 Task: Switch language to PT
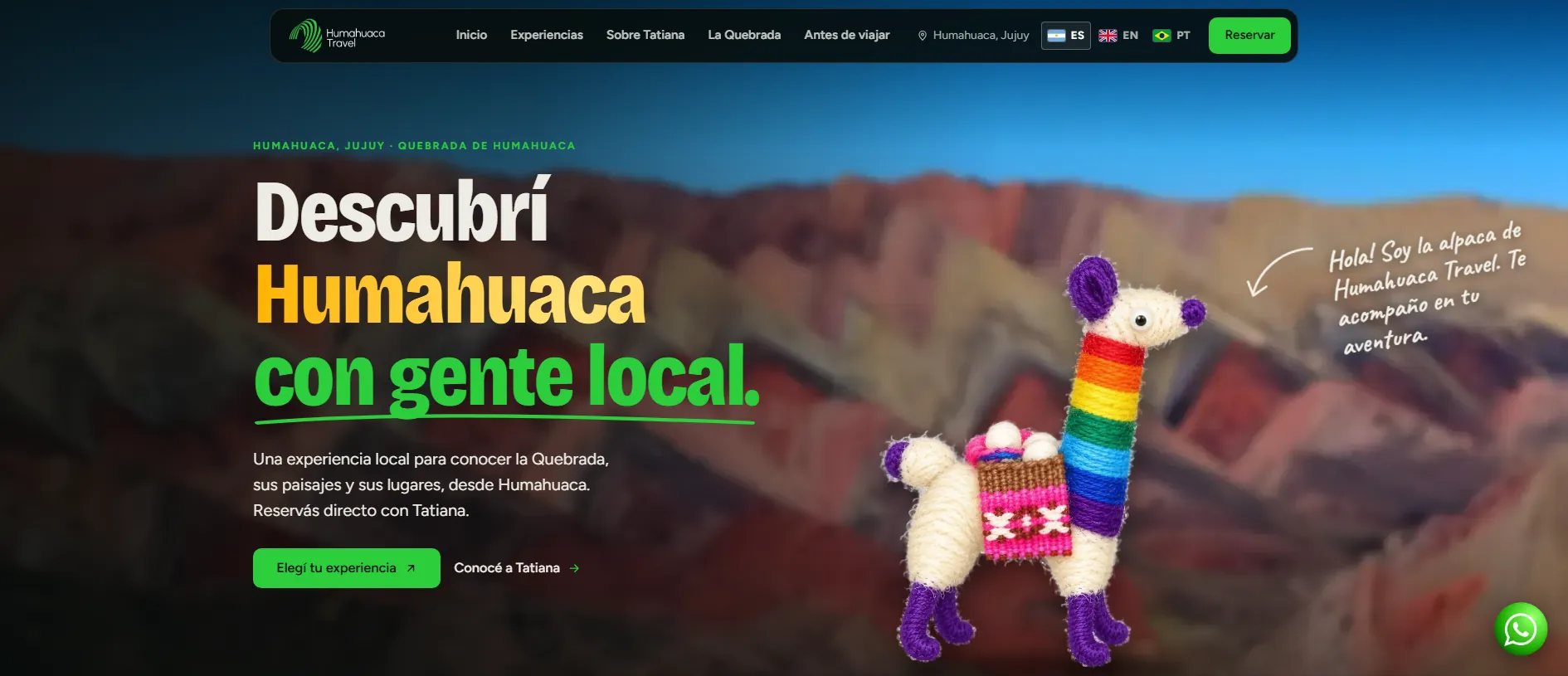click(x=1171, y=36)
